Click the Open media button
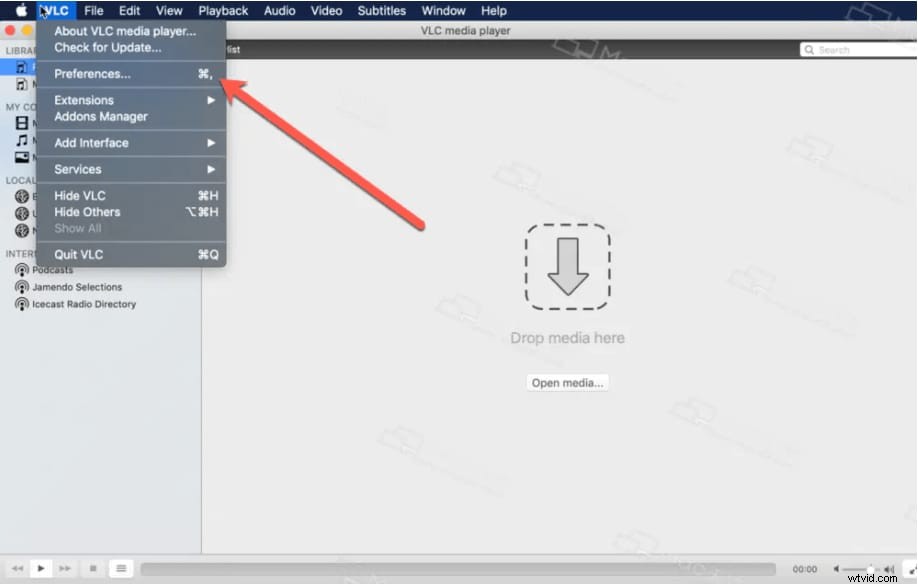918x588 pixels. coord(567,382)
